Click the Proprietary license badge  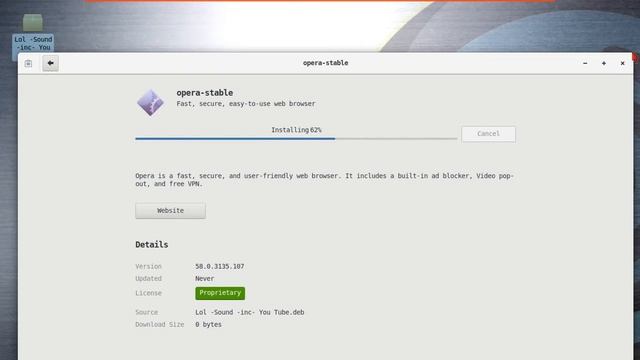[x=220, y=293]
